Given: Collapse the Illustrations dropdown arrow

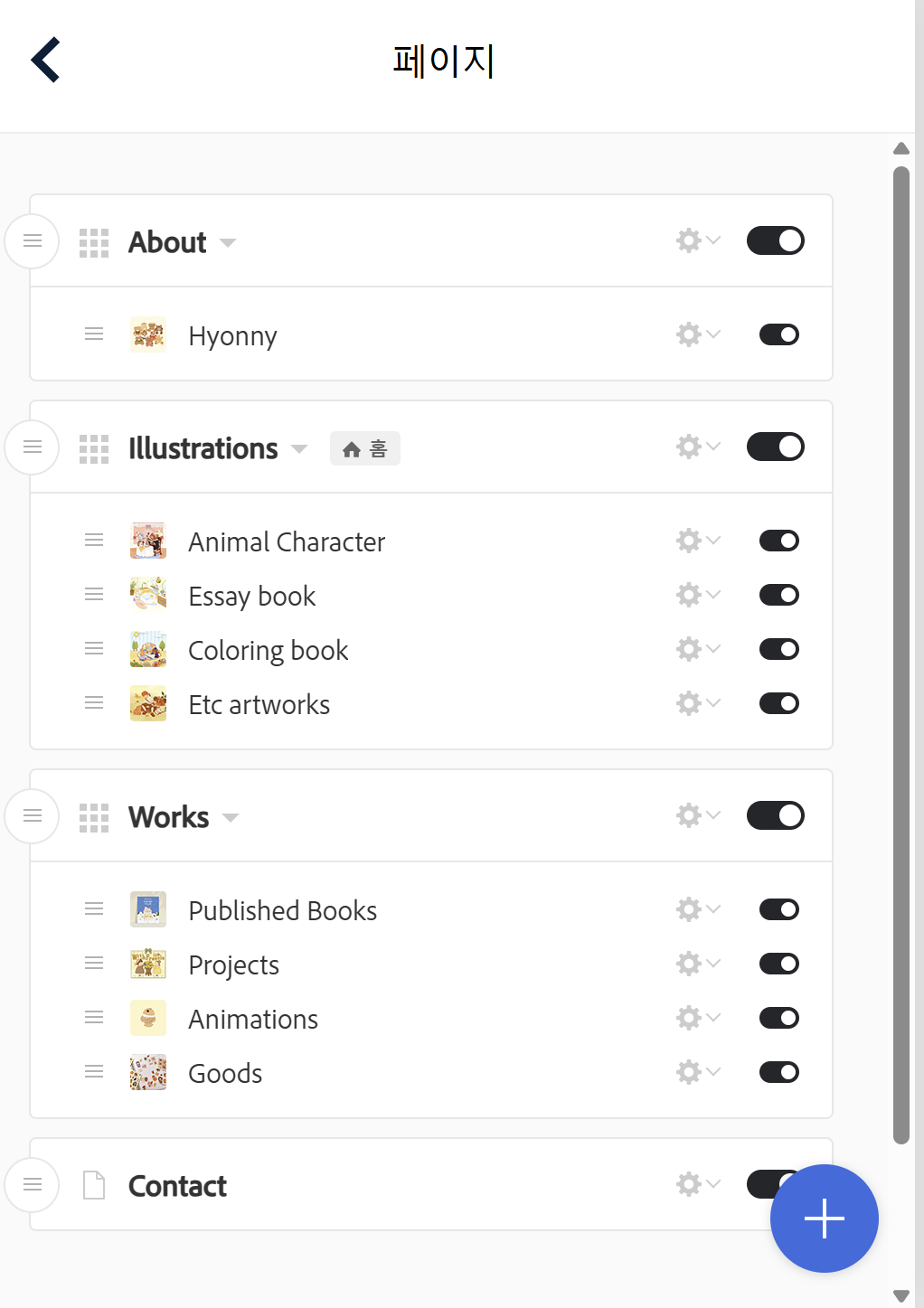Looking at the screenshot, I should point(299,448).
